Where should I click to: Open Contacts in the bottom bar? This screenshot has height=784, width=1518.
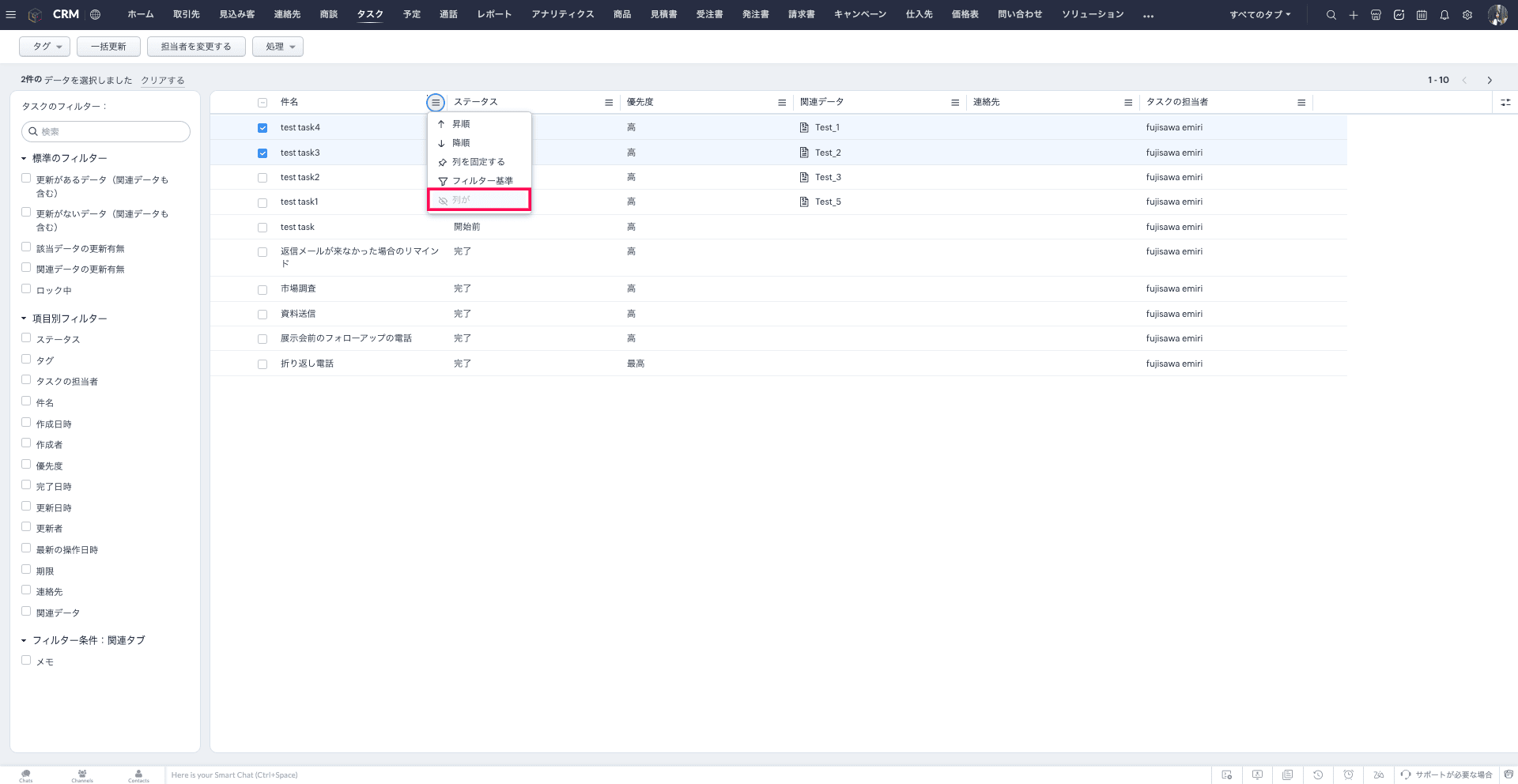point(138,775)
